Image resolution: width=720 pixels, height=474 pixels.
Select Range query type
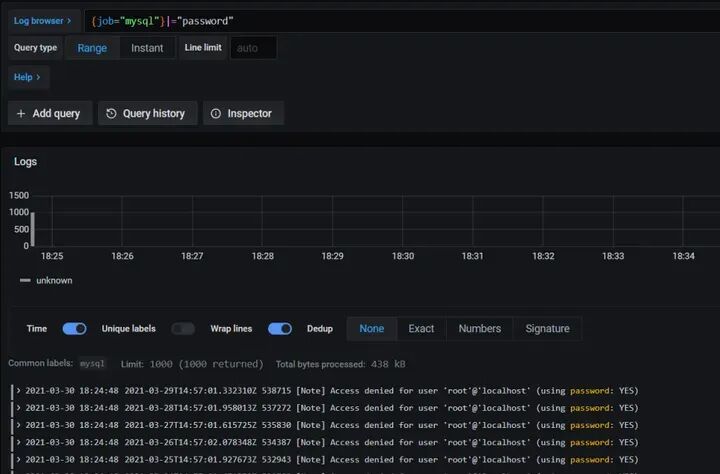click(x=92, y=48)
